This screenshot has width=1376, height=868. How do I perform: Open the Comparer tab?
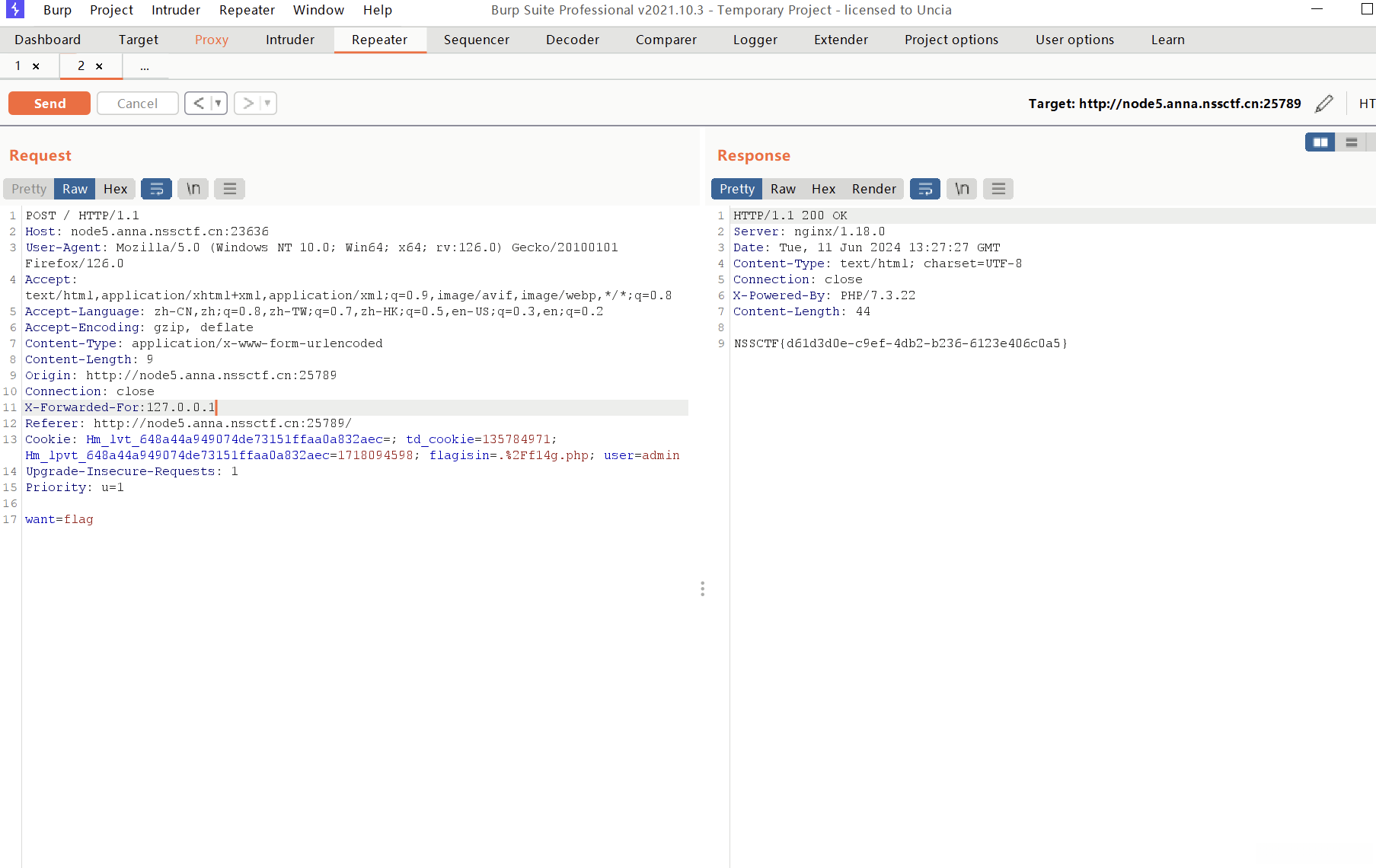[x=666, y=40]
